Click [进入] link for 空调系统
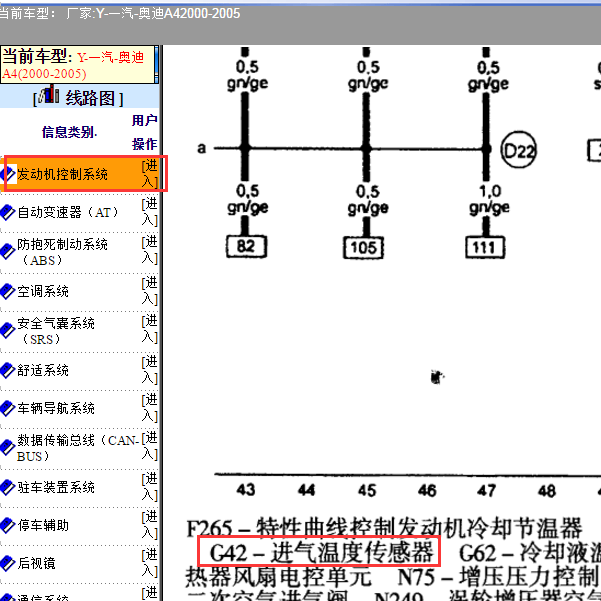Viewport: 601px width, 601px height. click(149, 291)
